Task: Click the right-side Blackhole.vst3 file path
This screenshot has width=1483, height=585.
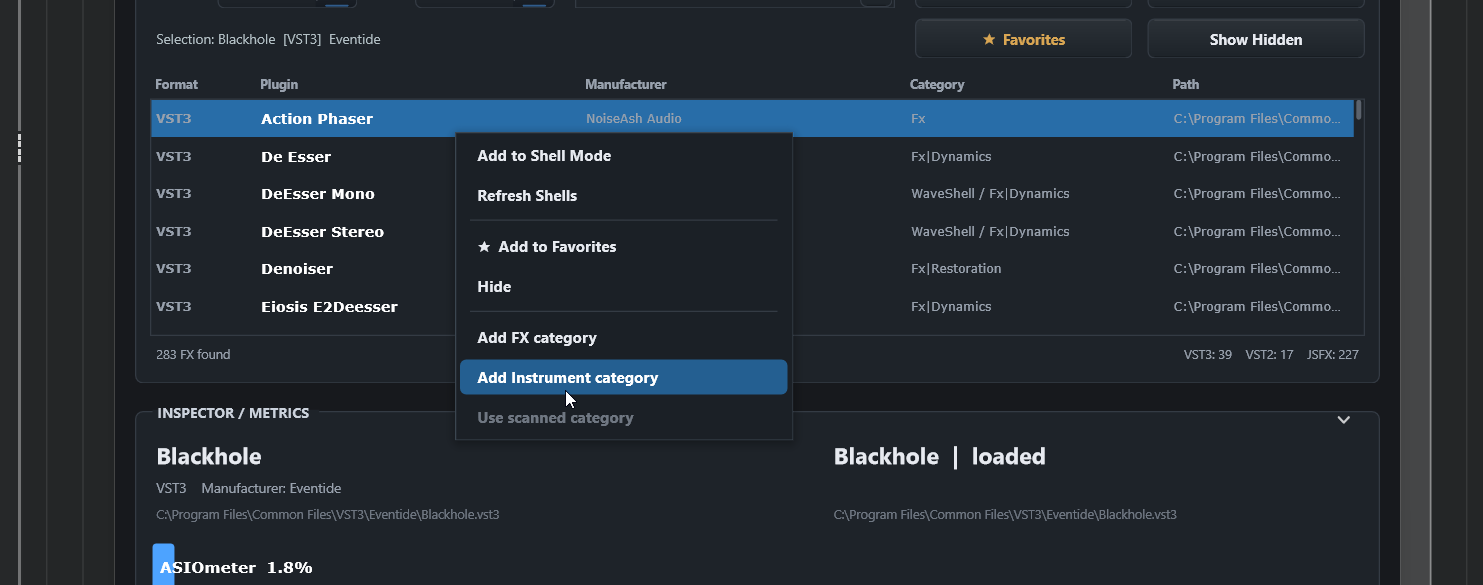Action: (x=1005, y=515)
